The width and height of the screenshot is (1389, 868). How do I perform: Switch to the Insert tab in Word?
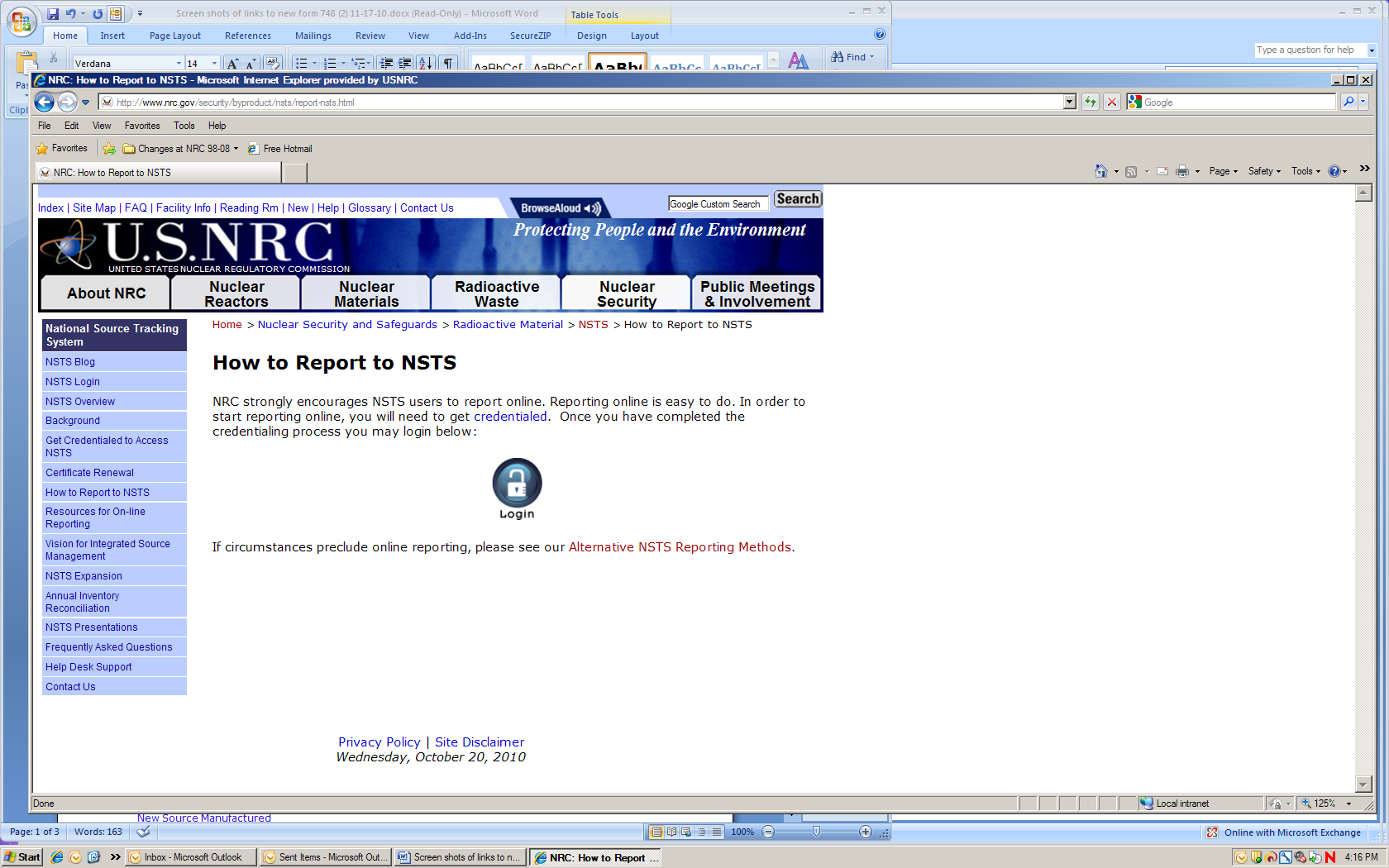tap(112, 36)
